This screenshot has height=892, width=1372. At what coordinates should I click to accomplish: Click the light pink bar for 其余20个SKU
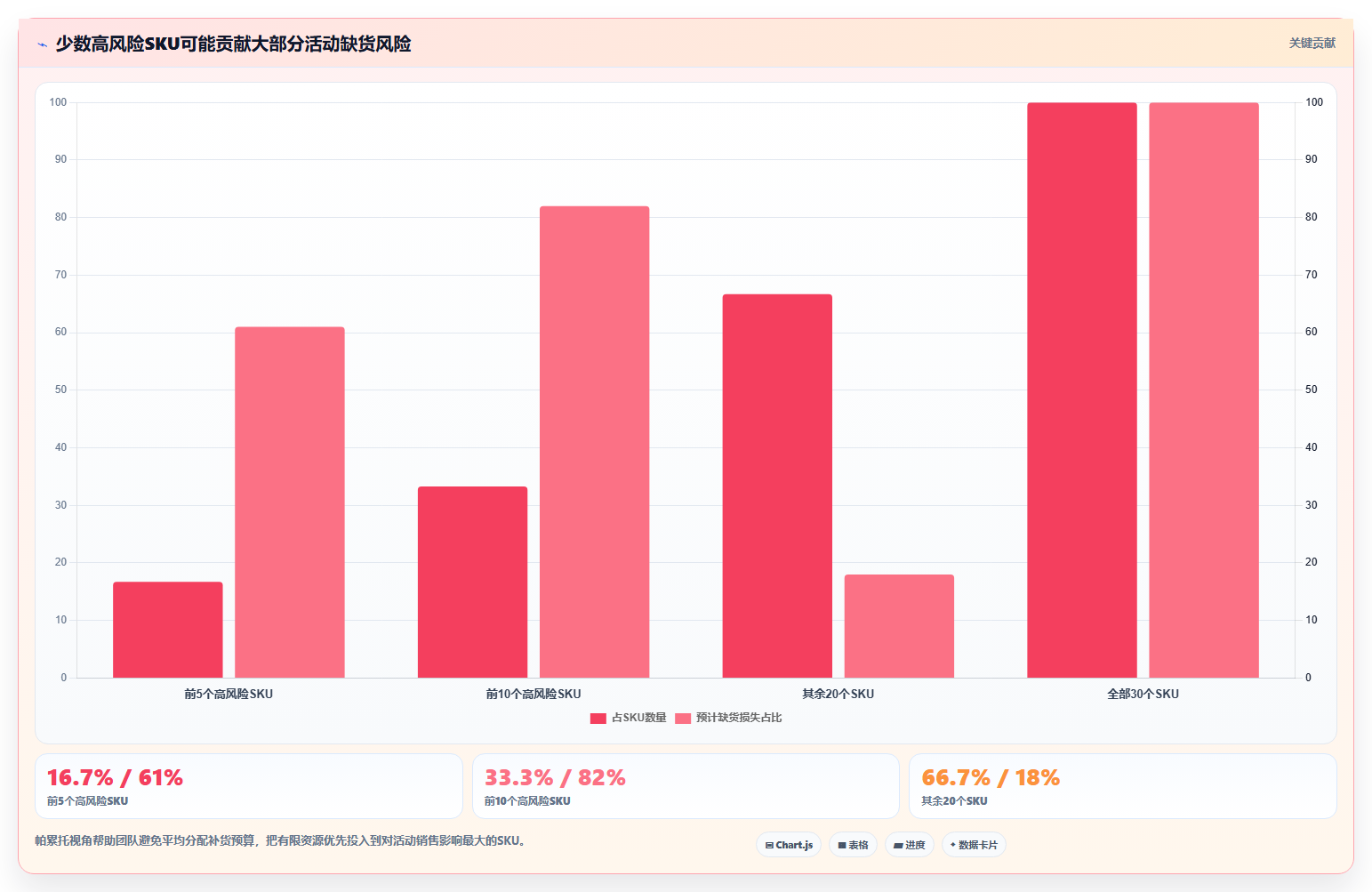point(899,626)
